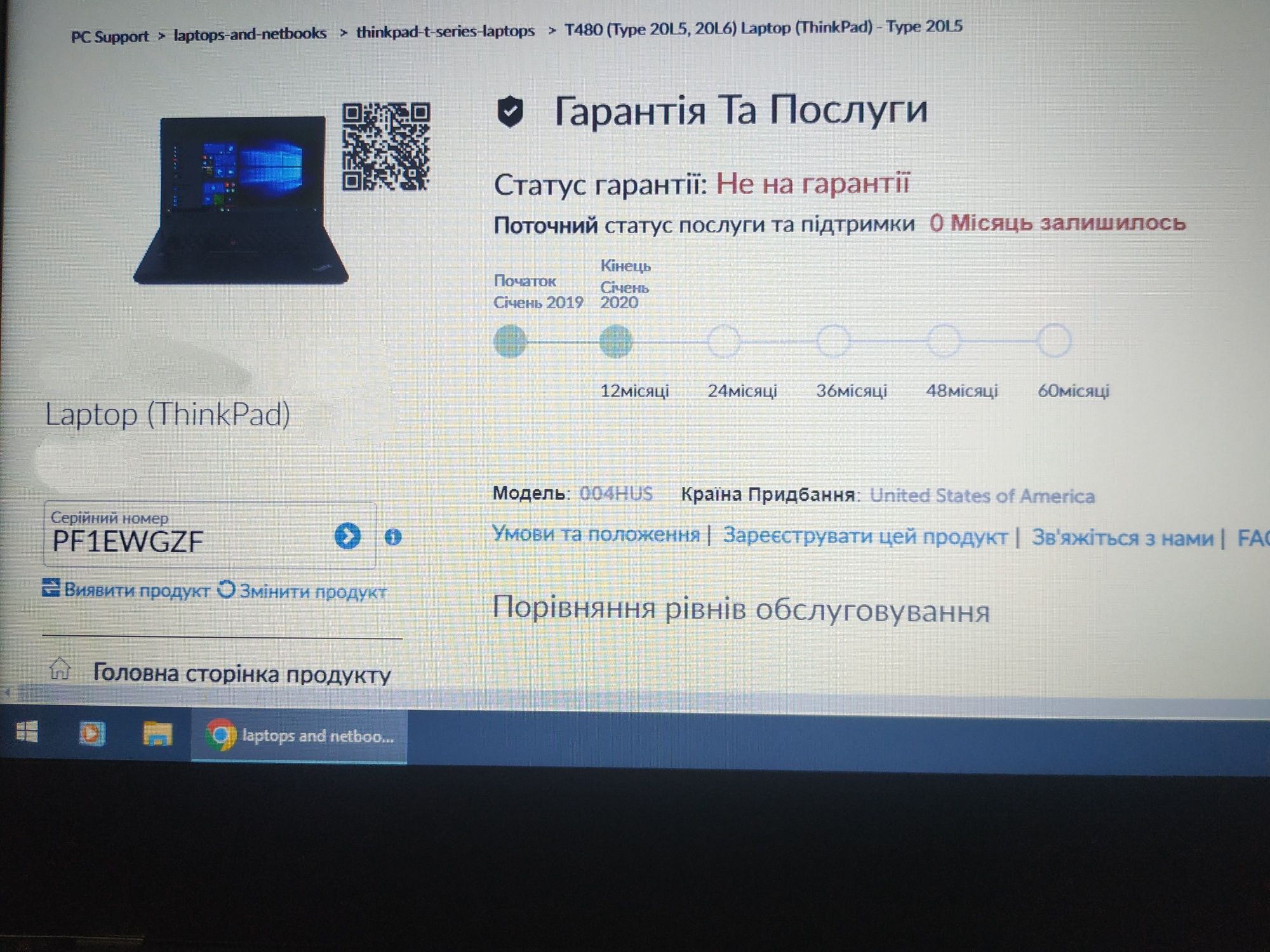The width and height of the screenshot is (1270, 952).
Task: Switch to Chrome laptops and netbooks window
Action: [x=299, y=736]
